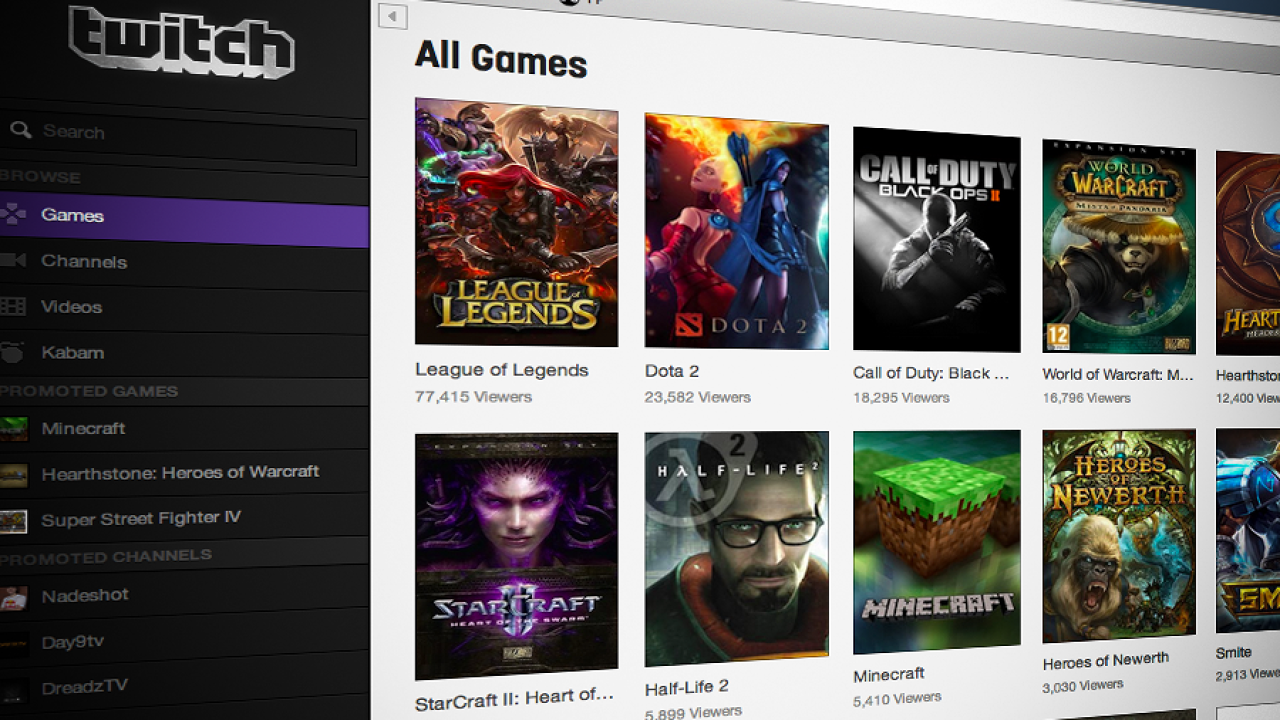Click the Videos filmstrip icon
The width and height of the screenshot is (1280, 720).
pos(12,306)
